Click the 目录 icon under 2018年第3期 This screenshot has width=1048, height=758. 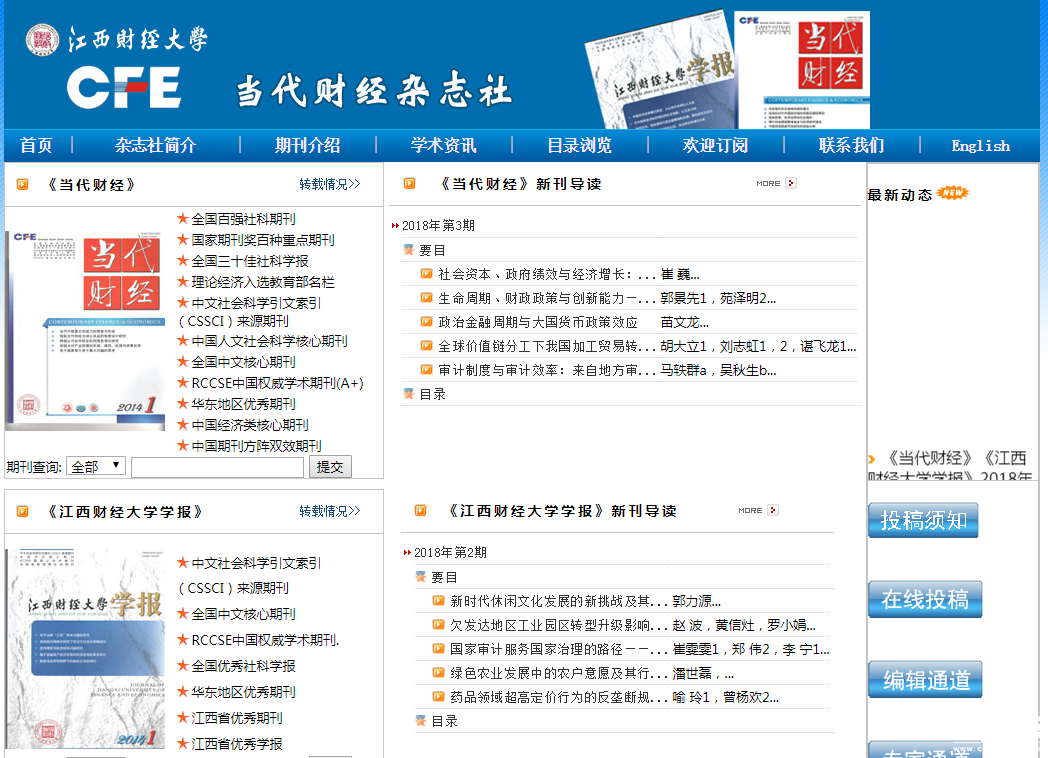click(x=408, y=394)
